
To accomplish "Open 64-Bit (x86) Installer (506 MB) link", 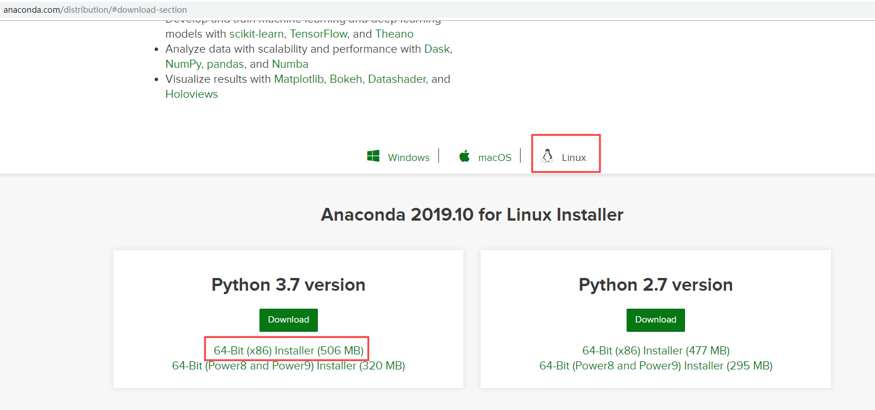I will (289, 351).
